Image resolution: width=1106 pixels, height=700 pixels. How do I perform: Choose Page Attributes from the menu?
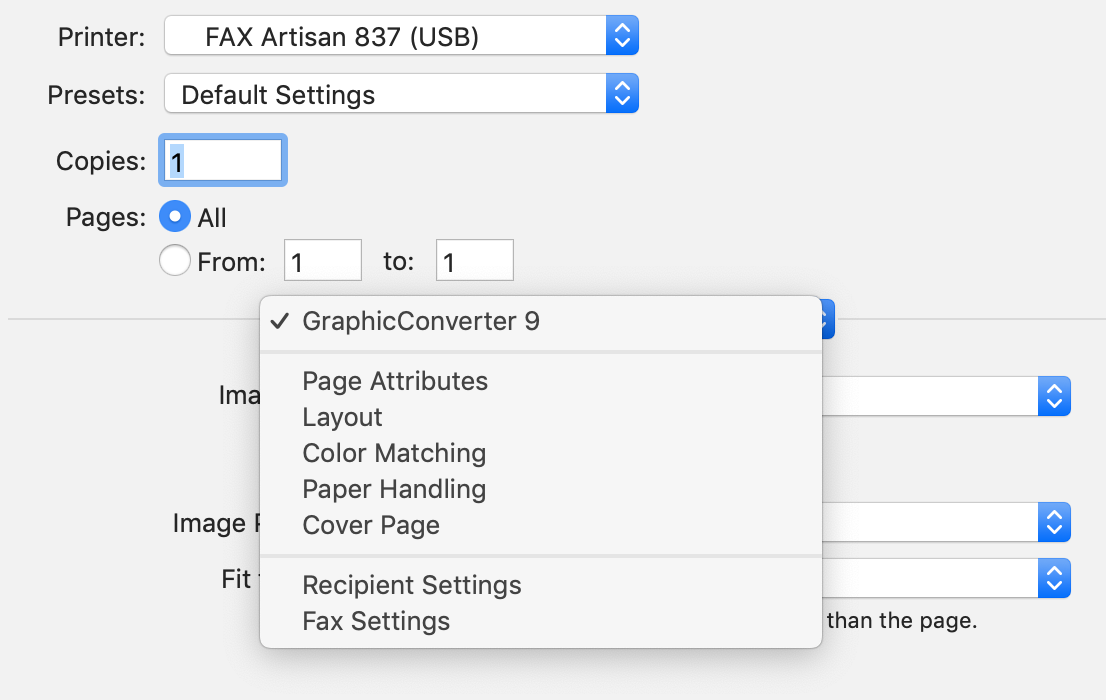coord(395,381)
